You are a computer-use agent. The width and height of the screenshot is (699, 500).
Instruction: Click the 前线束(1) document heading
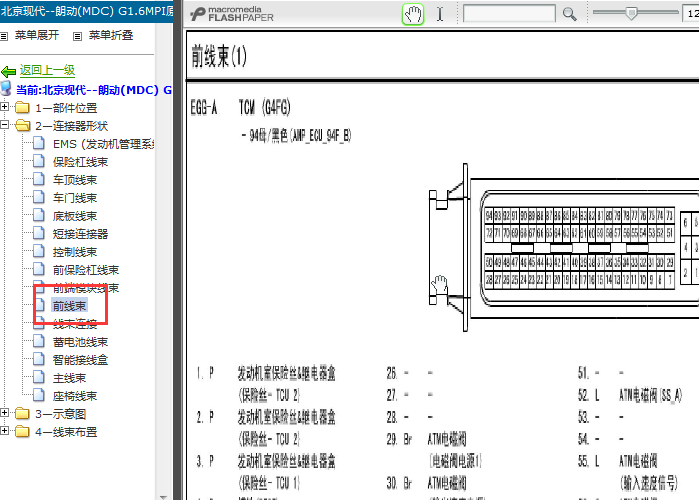219,57
